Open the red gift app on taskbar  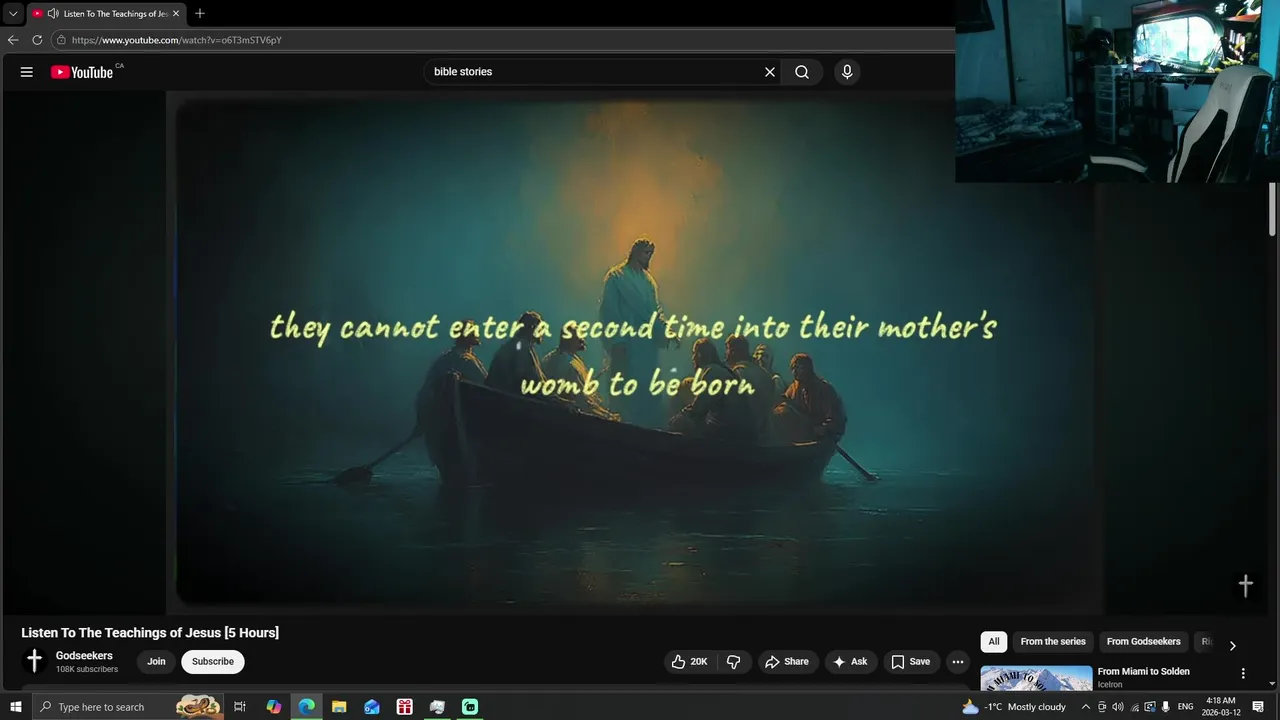405,707
